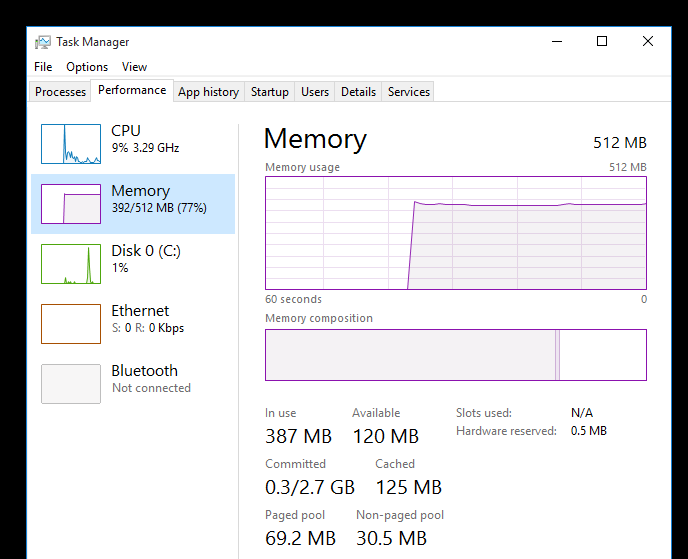Open the Services tab

(409, 92)
